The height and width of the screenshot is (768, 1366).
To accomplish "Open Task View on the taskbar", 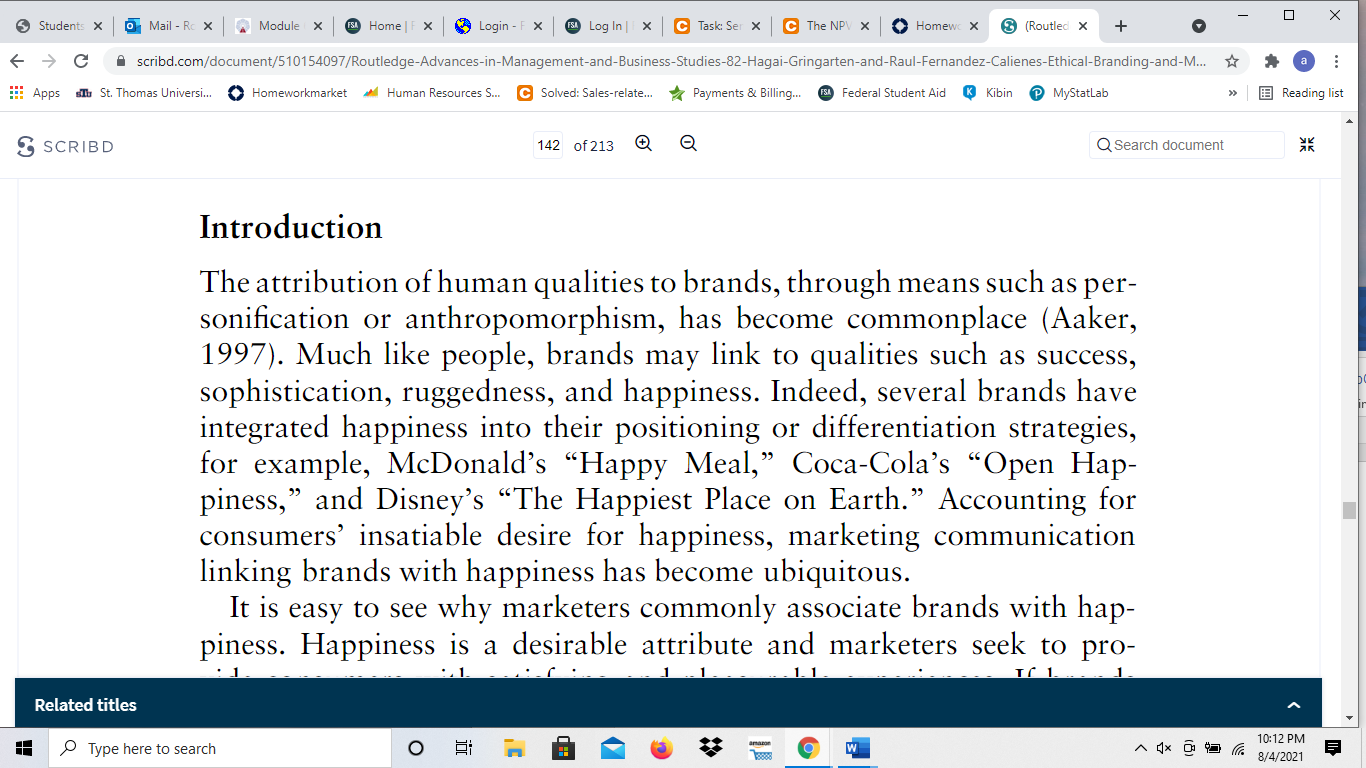I will pos(463,748).
